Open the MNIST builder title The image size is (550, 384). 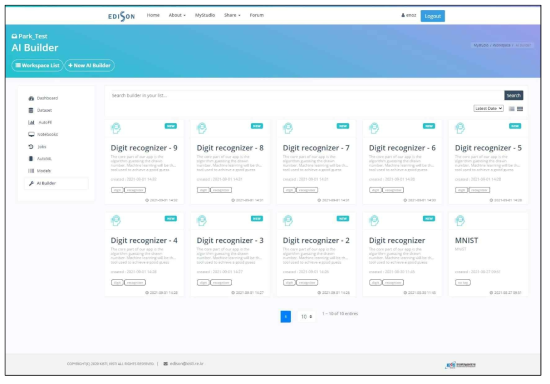467,241
